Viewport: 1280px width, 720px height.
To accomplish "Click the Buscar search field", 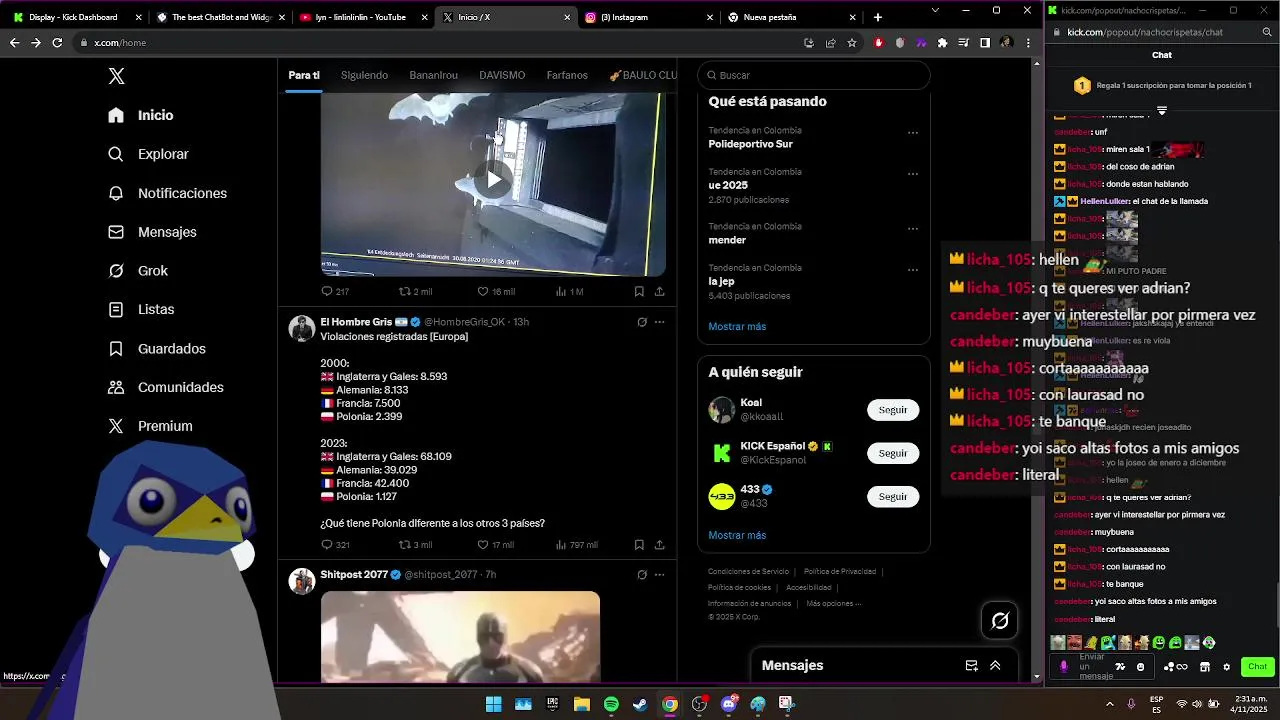I will (x=814, y=75).
